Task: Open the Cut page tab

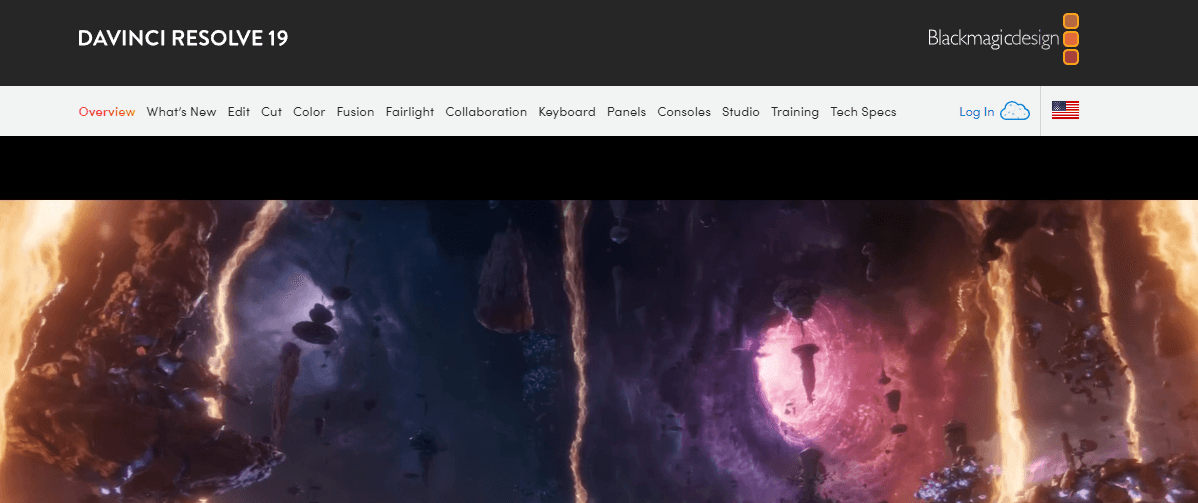Action: (x=271, y=112)
